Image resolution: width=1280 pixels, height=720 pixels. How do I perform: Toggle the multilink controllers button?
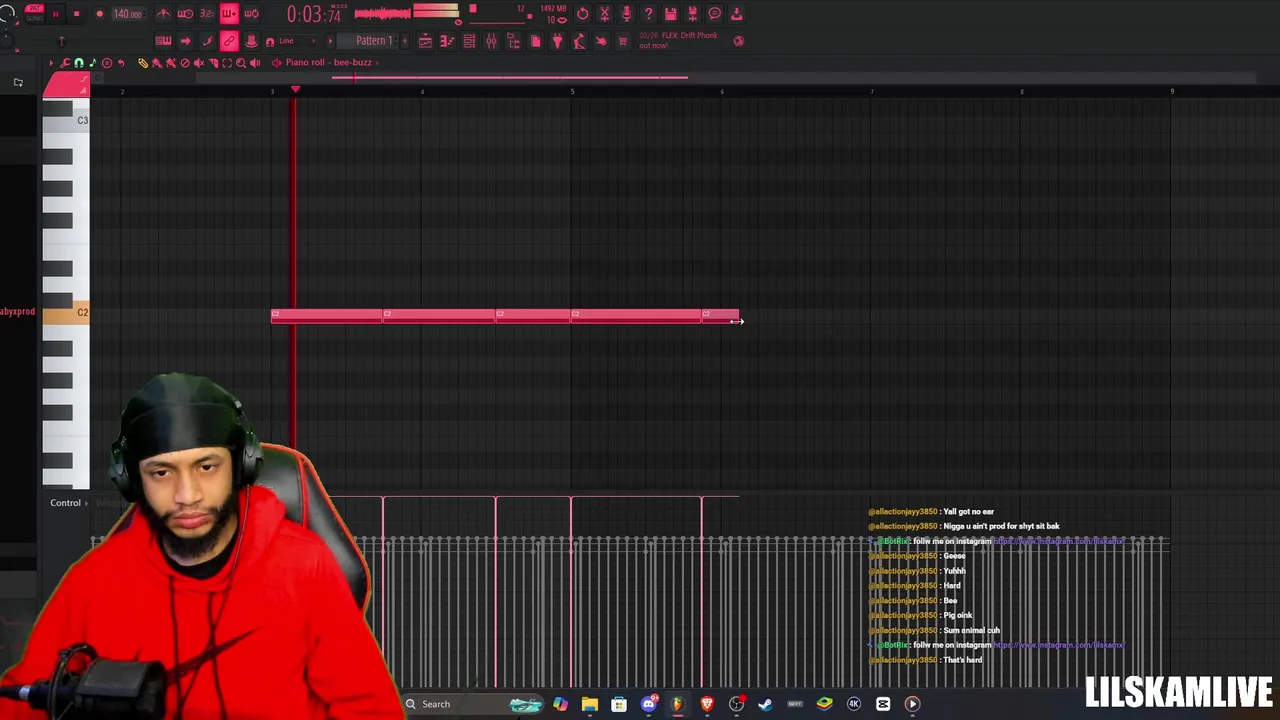[x=251, y=41]
